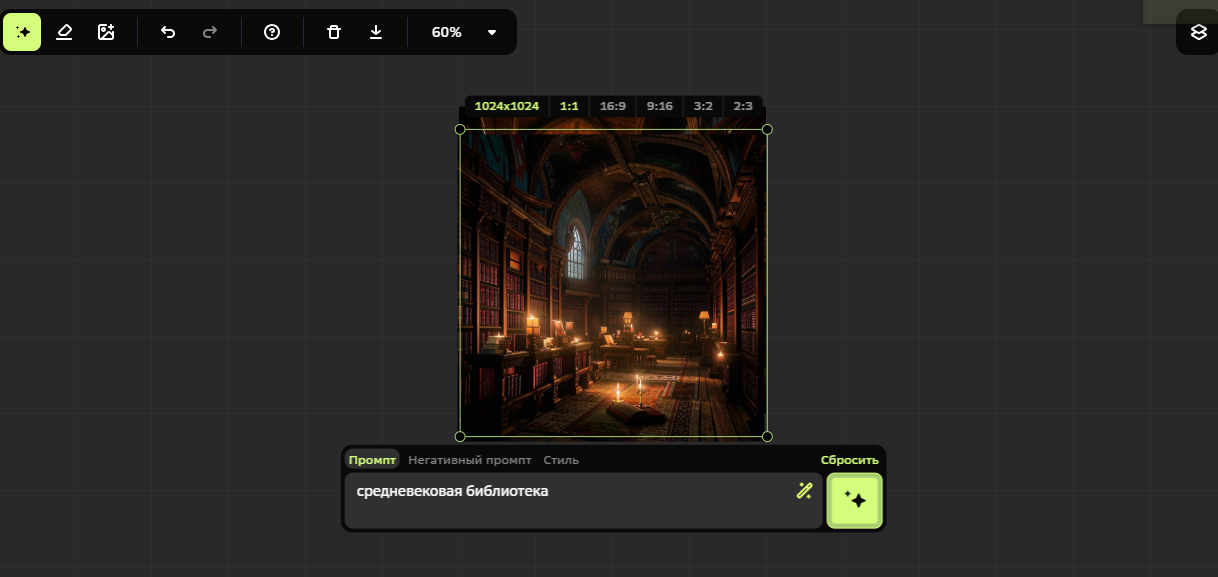Select the generate sparkle tool in toolbar
1218x577 pixels.
[22, 32]
